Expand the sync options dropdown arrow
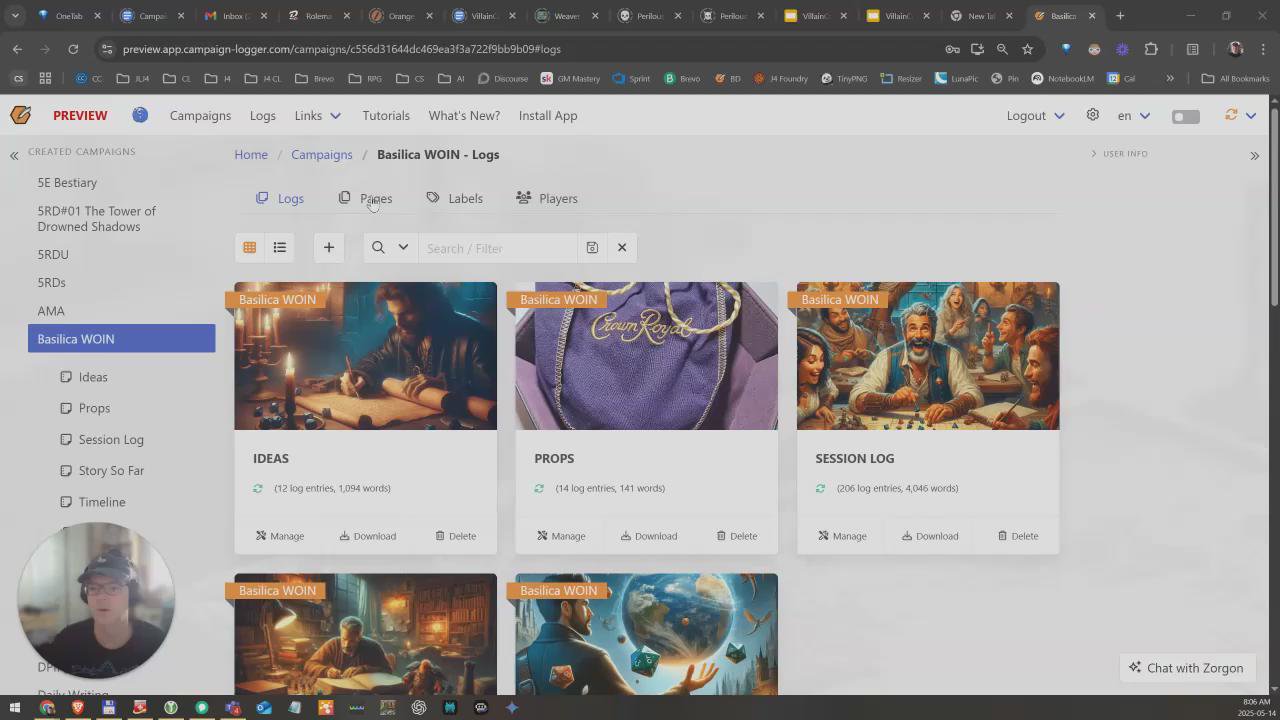Screen dimensions: 1280x720 tap(1250, 116)
